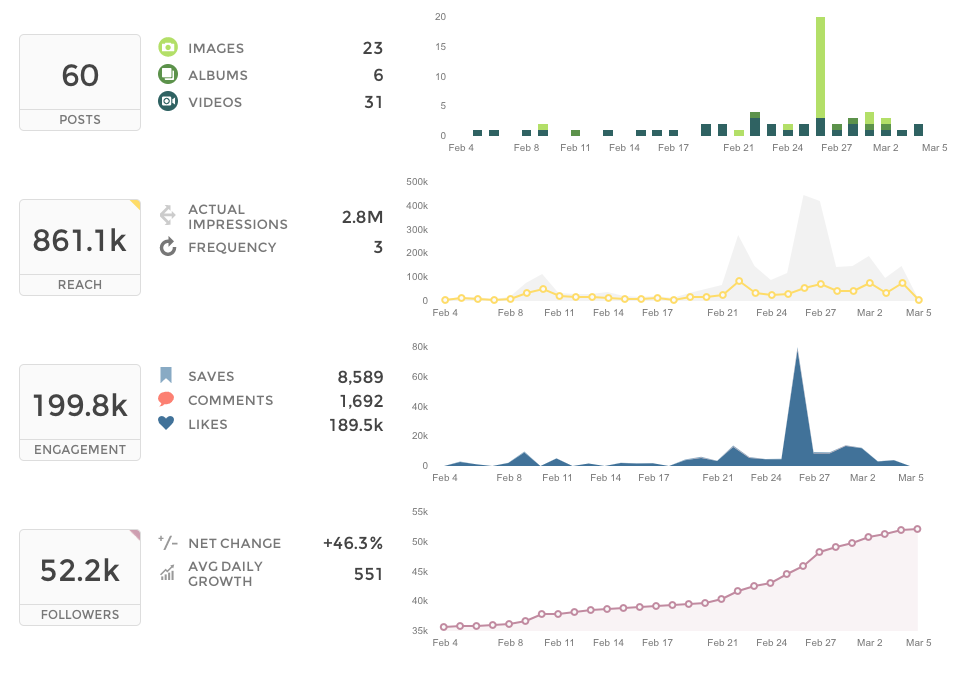
Task: Click the Saves bookmark icon
Action: (x=166, y=376)
